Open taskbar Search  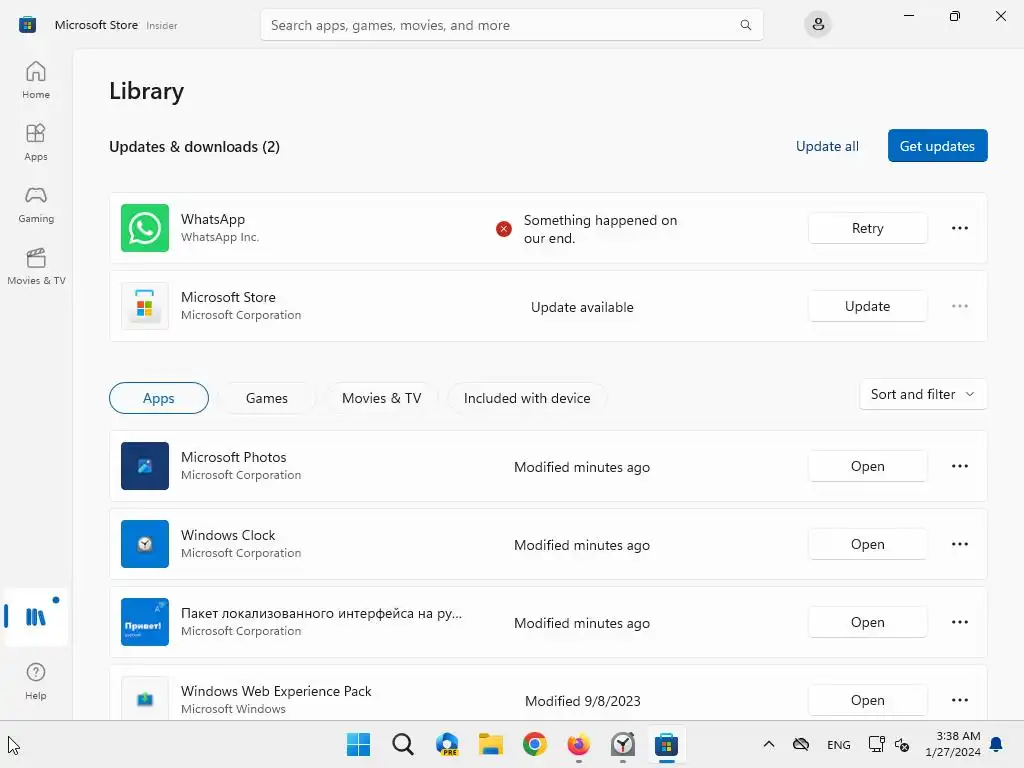coord(403,744)
